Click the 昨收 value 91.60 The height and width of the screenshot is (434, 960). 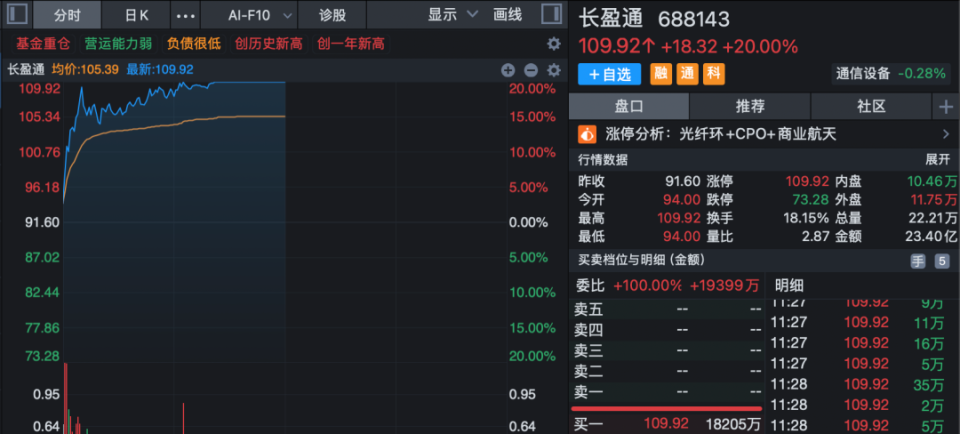click(x=683, y=181)
